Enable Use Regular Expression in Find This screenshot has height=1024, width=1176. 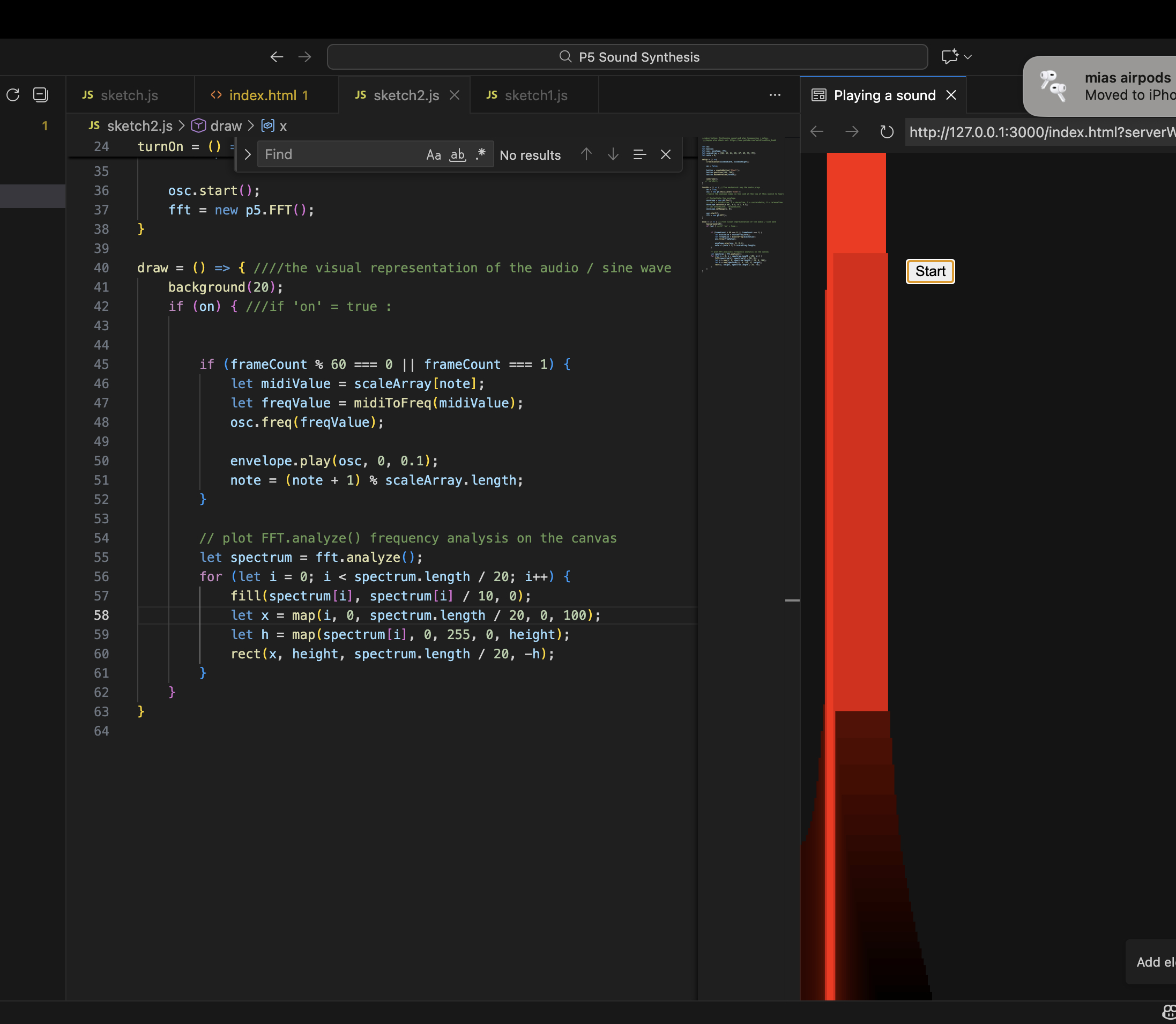coord(480,154)
